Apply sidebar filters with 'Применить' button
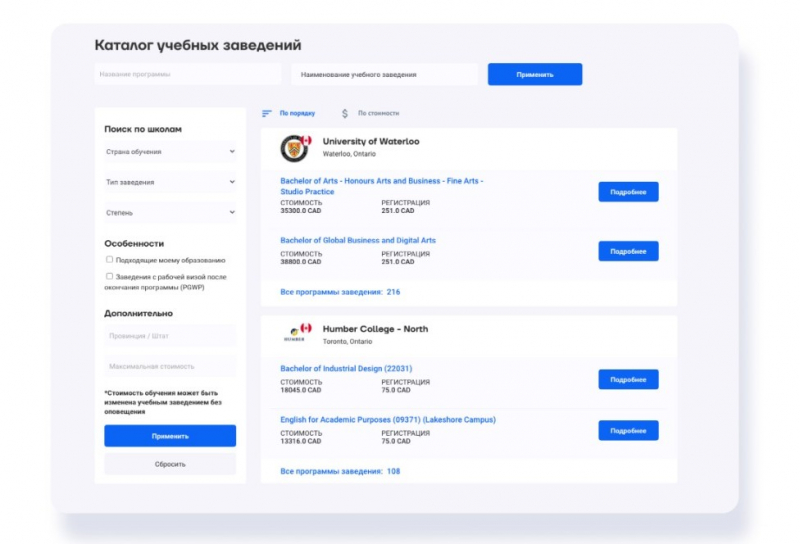 coord(170,436)
